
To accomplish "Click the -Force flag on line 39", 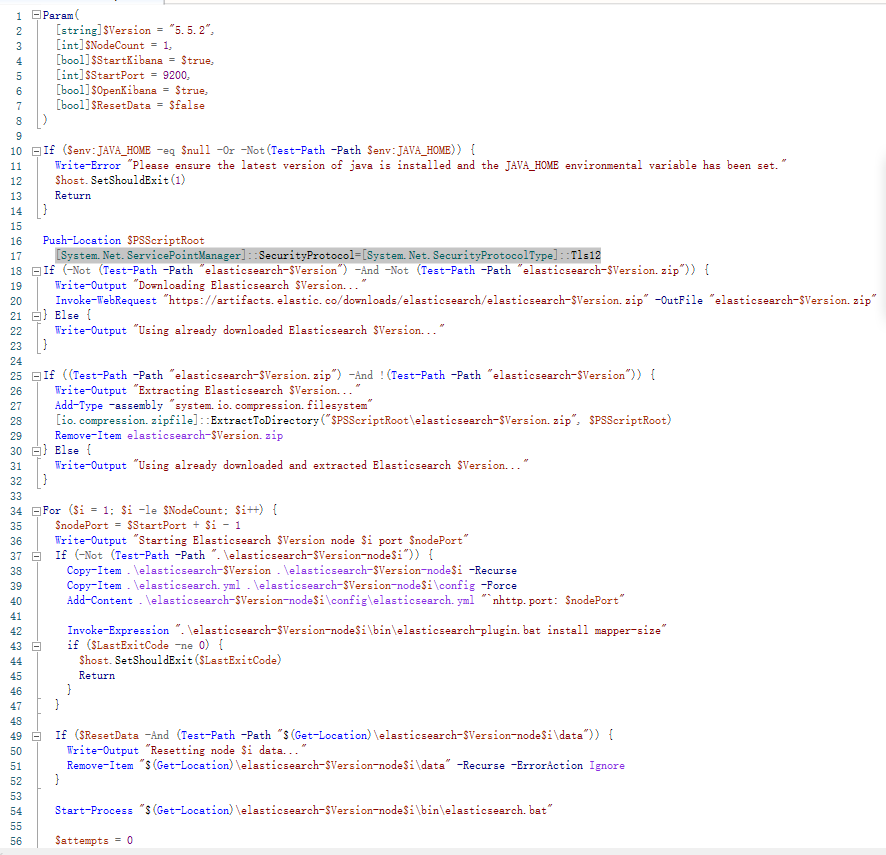I will pos(498,585).
